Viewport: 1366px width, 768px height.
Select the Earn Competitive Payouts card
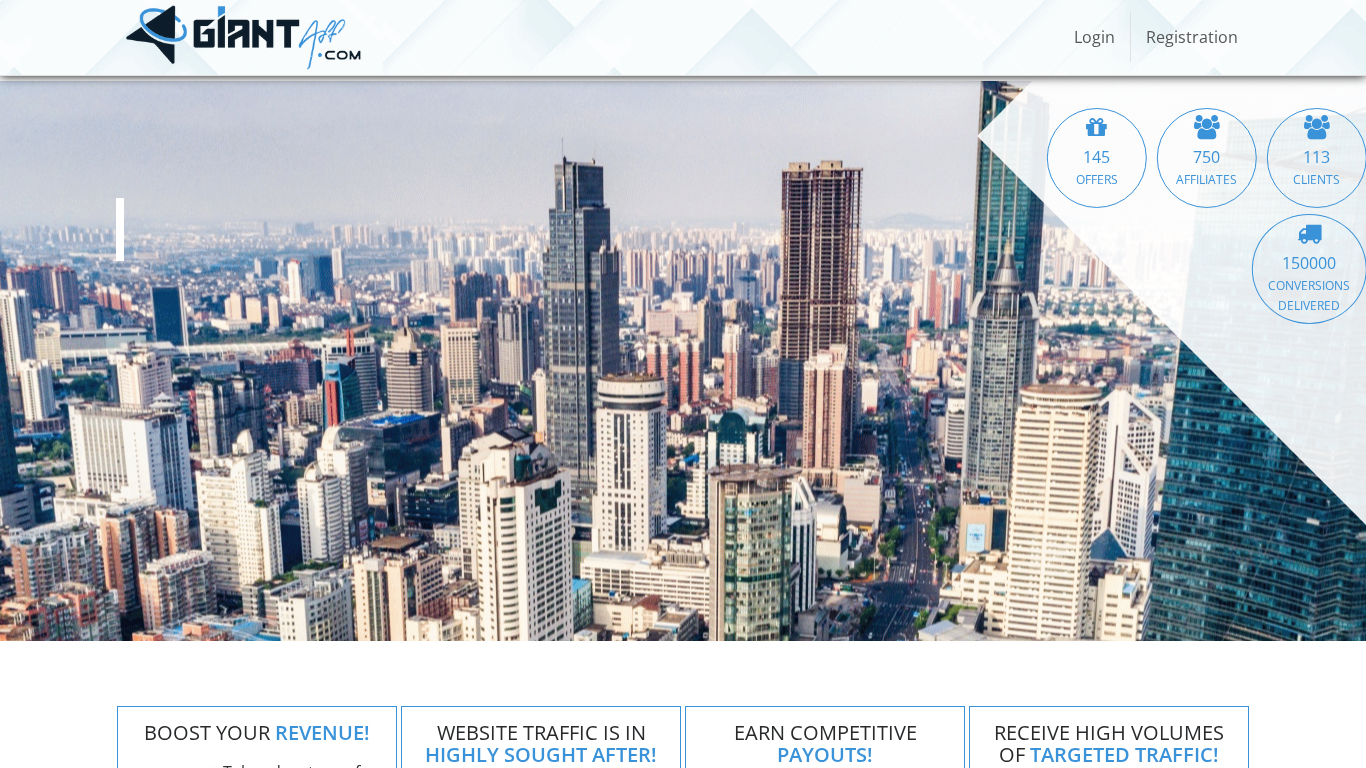(x=825, y=743)
